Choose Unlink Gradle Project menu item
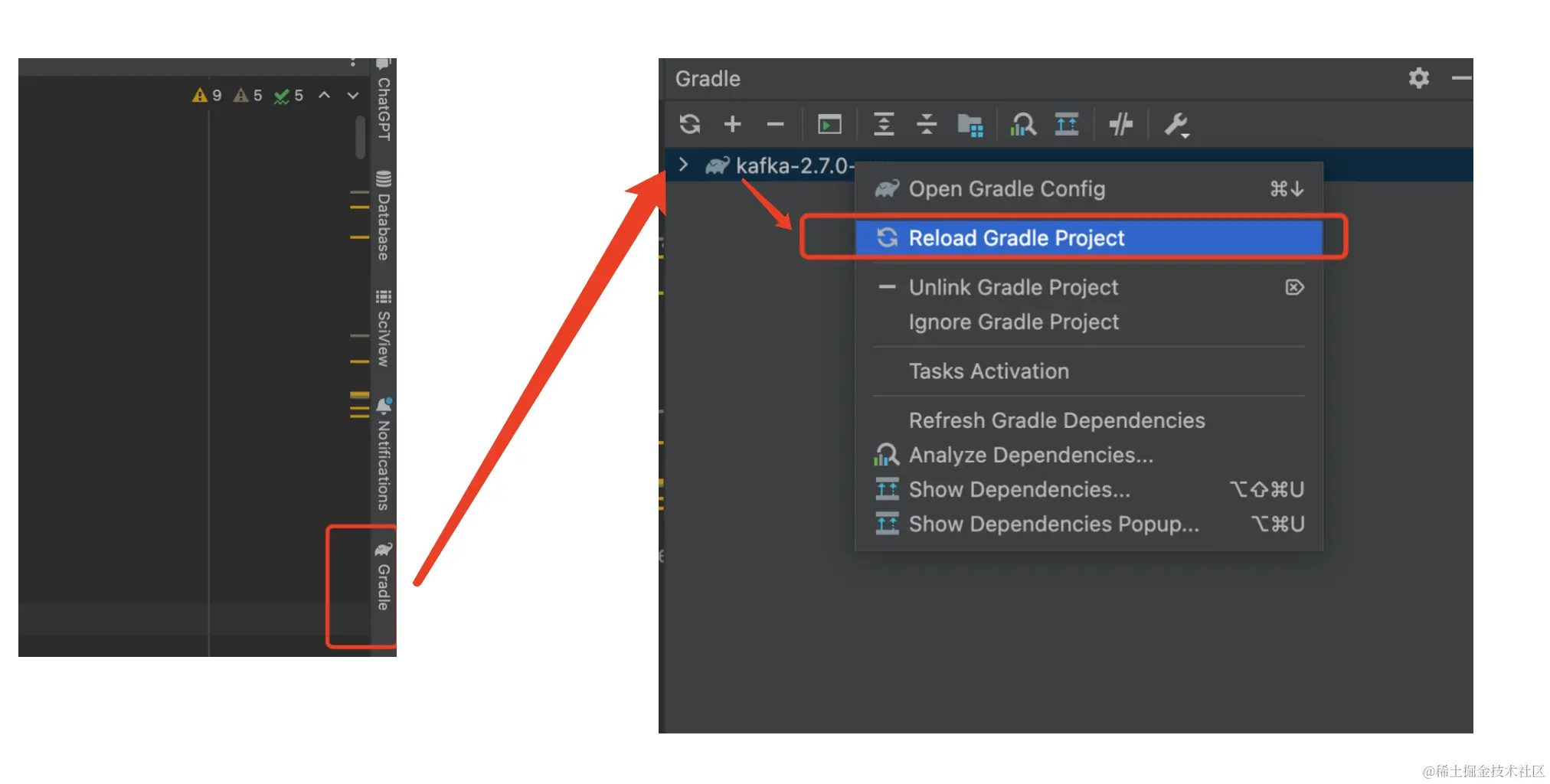This screenshot has height=784, width=1550. 1088,287
